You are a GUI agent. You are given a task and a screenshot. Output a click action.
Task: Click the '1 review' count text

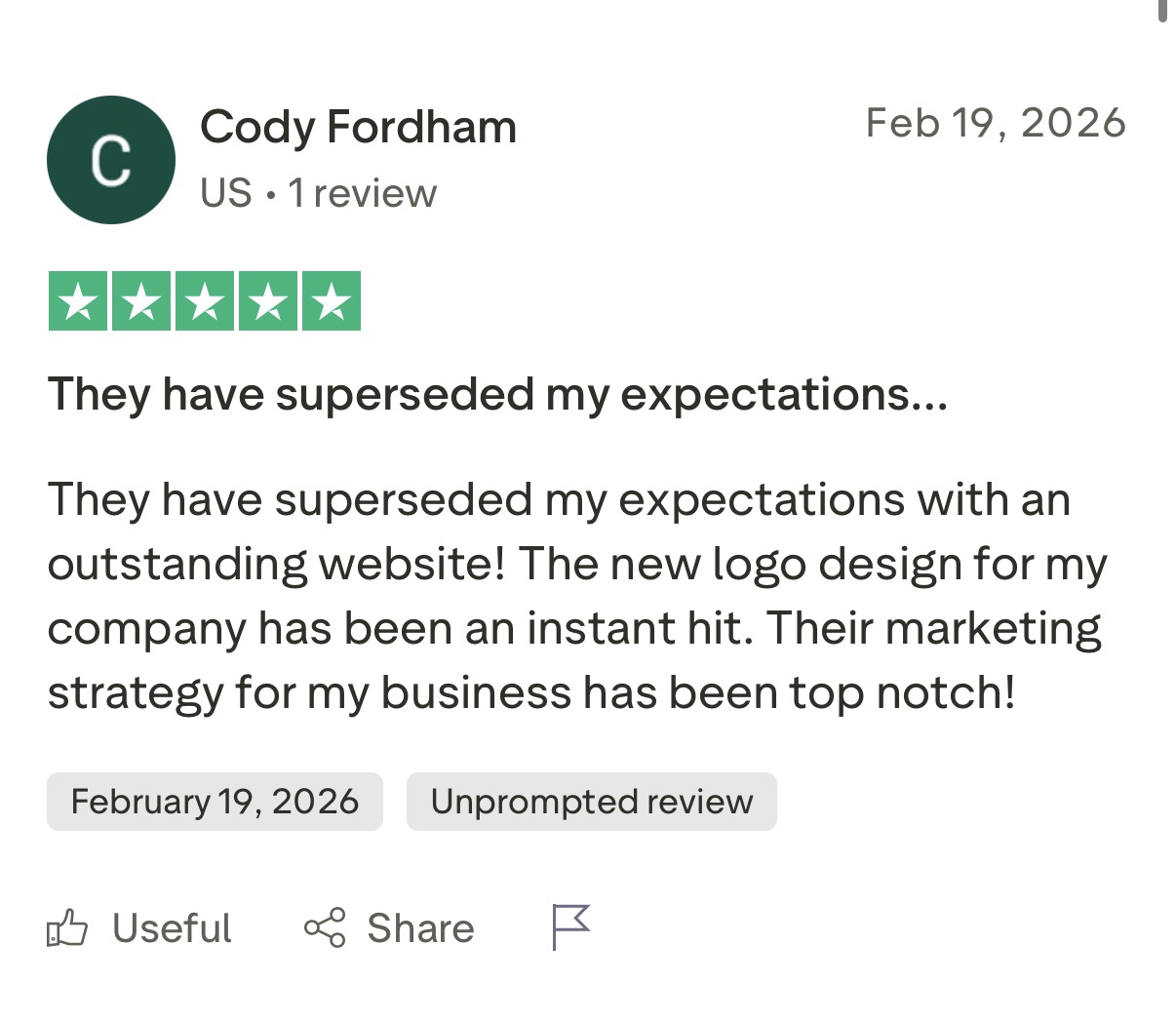tap(362, 193)
